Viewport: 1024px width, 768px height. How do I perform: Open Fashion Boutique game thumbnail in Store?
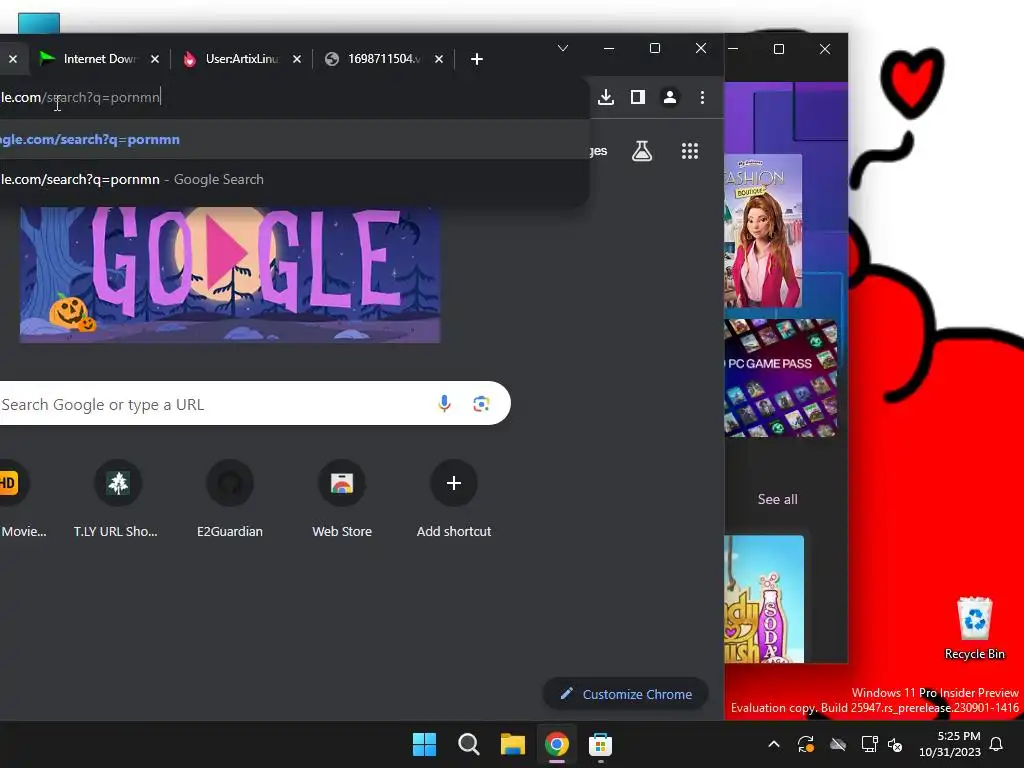(x=763, y=231)
